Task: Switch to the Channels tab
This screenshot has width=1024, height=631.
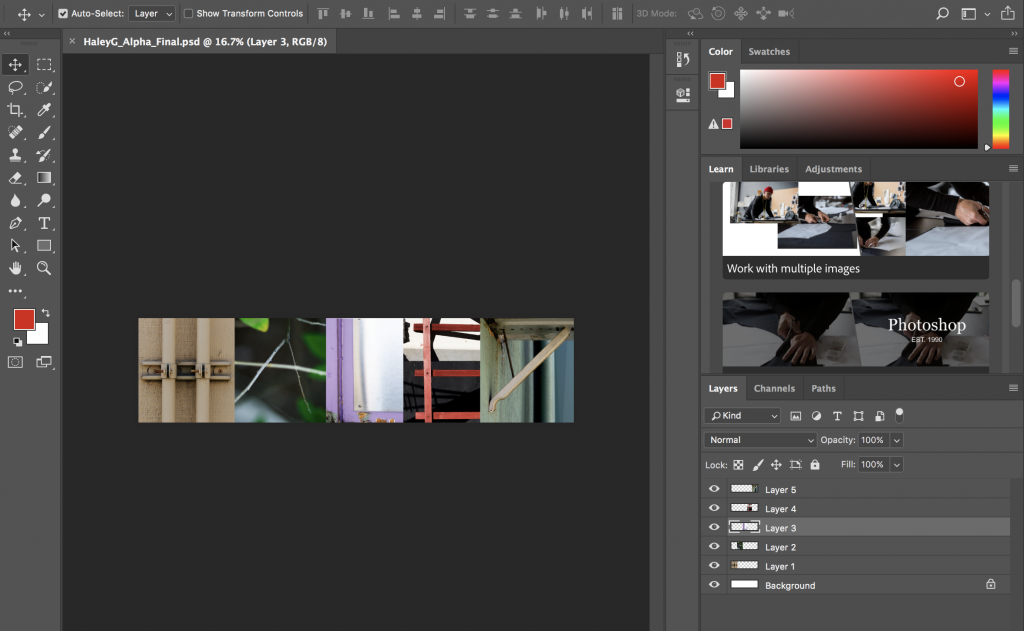Action: pos(774,387)
